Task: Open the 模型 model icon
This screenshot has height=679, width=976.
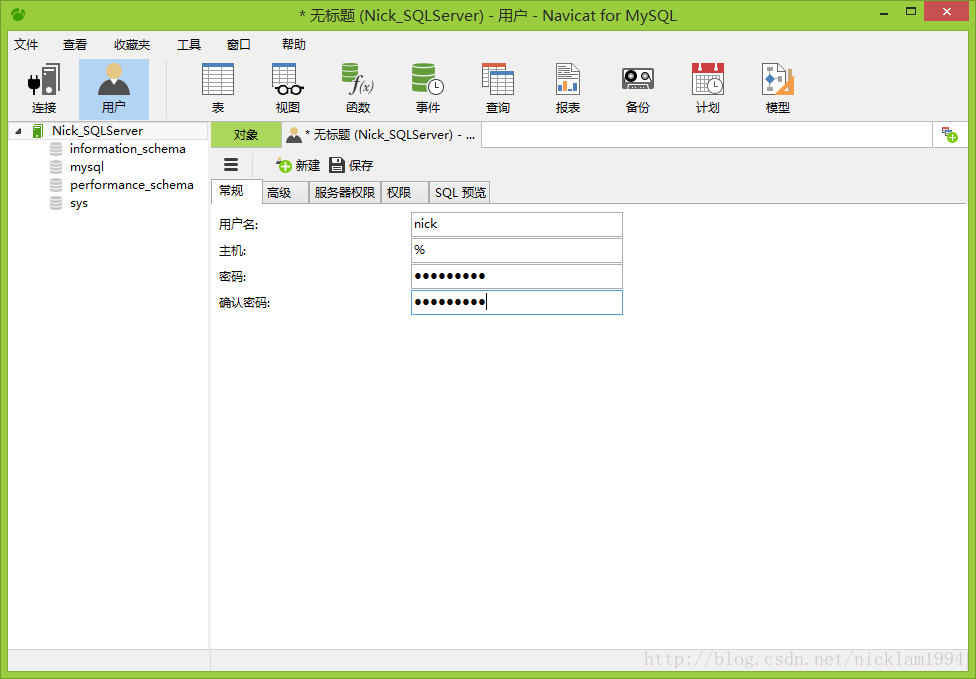Action: (777, 88)
